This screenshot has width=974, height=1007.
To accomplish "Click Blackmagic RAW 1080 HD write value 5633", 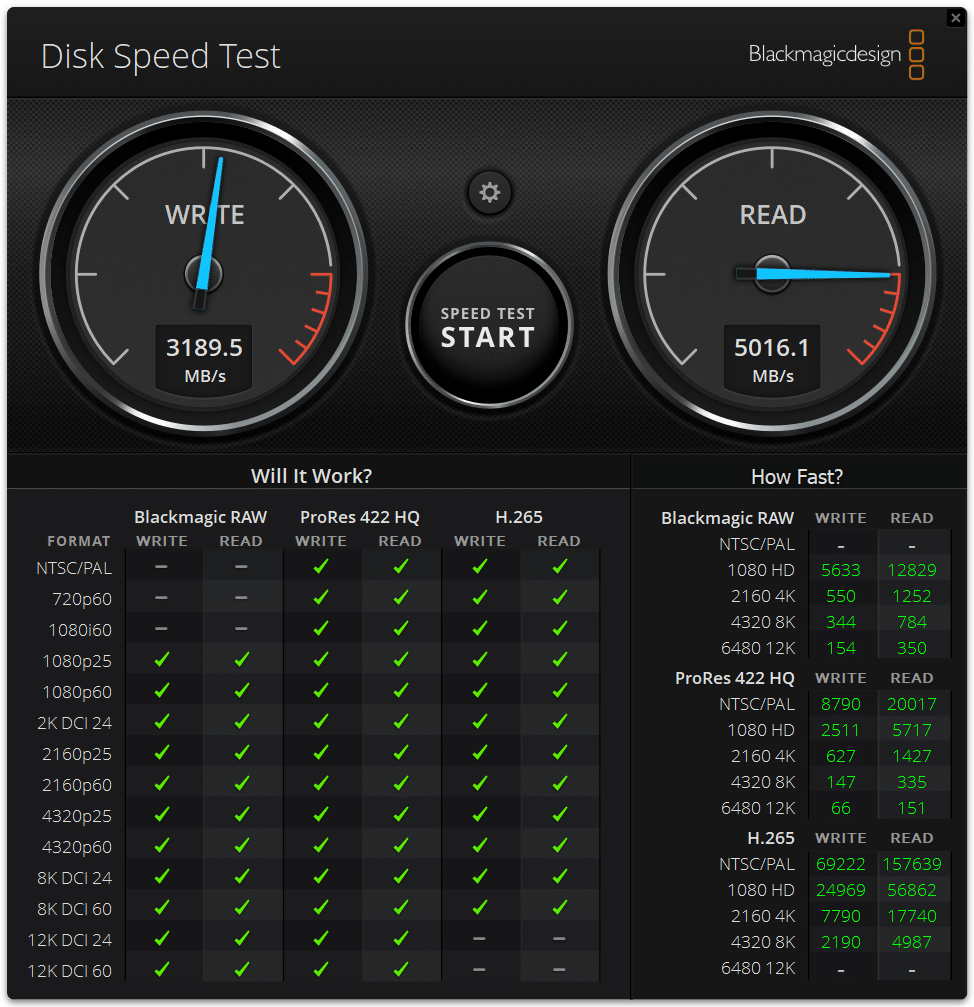I will [840, 570].
